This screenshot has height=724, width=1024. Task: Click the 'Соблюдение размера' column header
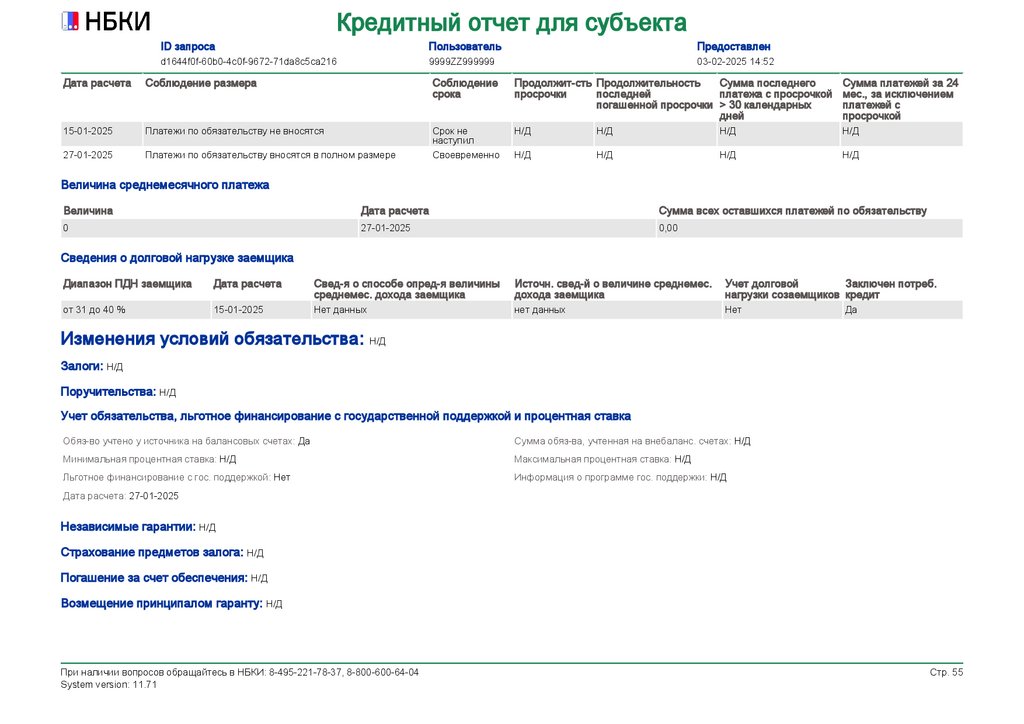(200, 84)
